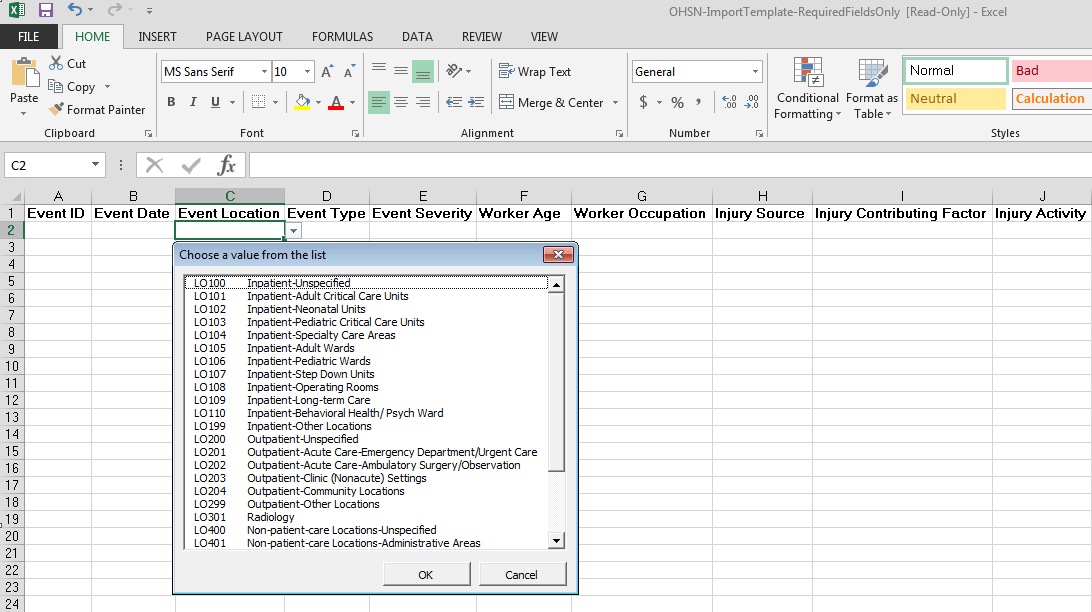Click the Save icon in quick access toolbar
The image size is (1092, 612).
tap(46, 10)
